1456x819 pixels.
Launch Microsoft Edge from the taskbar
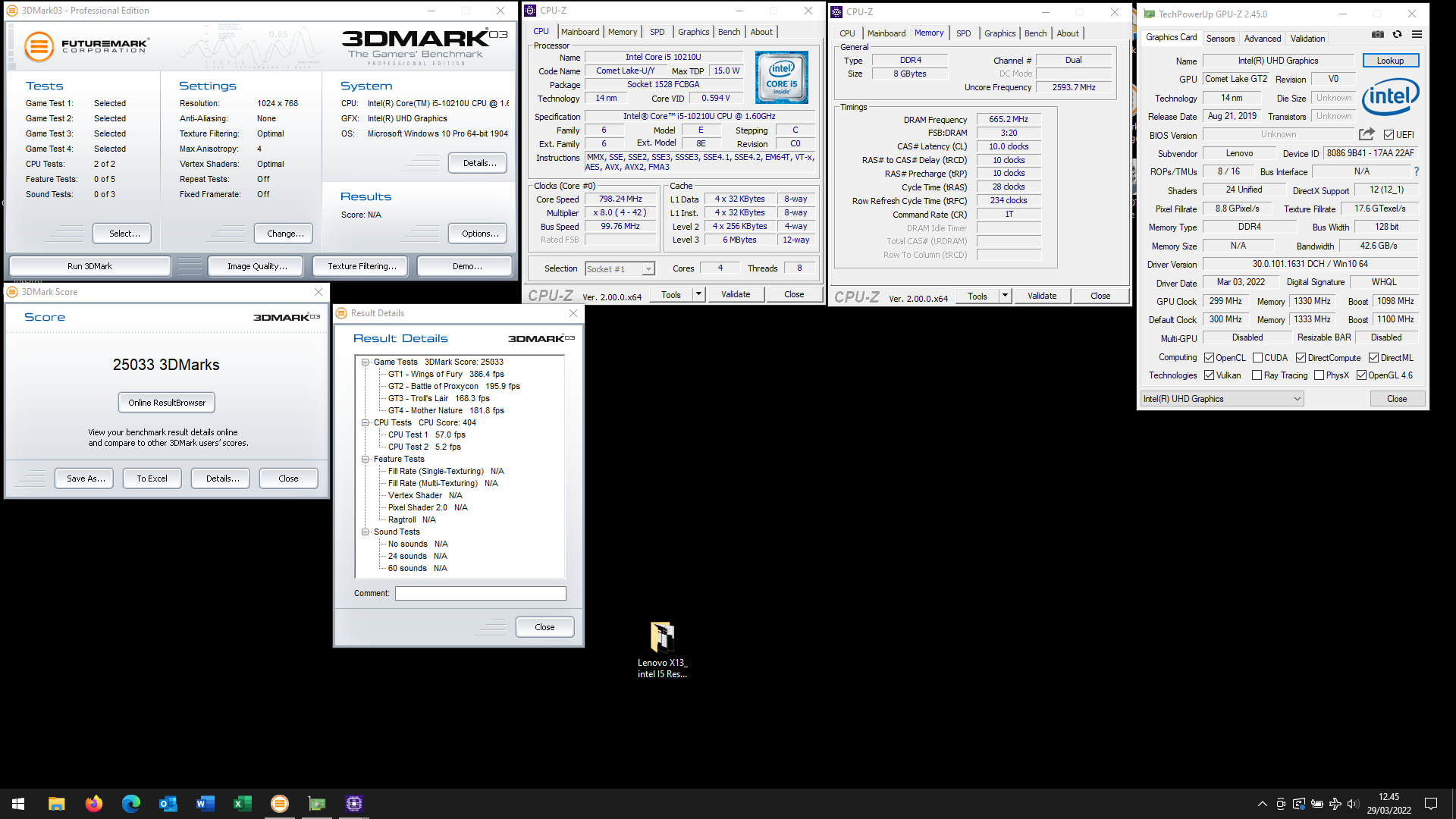click(130, 804)
